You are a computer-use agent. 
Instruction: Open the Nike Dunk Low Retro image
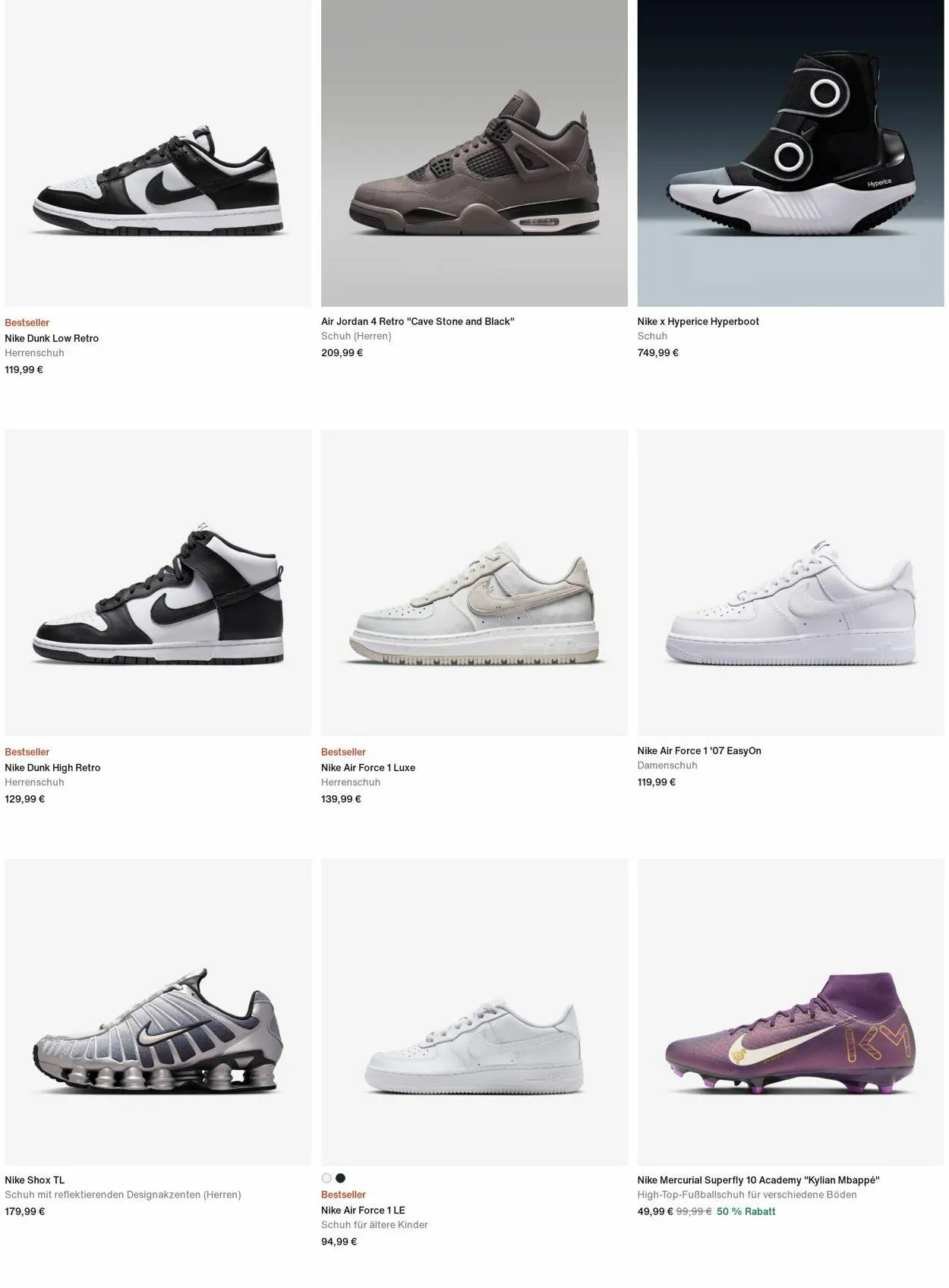point(158,153)
